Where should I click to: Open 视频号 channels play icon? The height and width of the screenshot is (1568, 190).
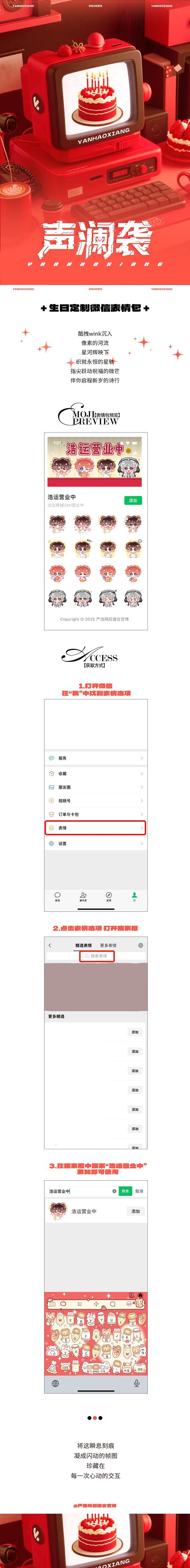(52, 801)
